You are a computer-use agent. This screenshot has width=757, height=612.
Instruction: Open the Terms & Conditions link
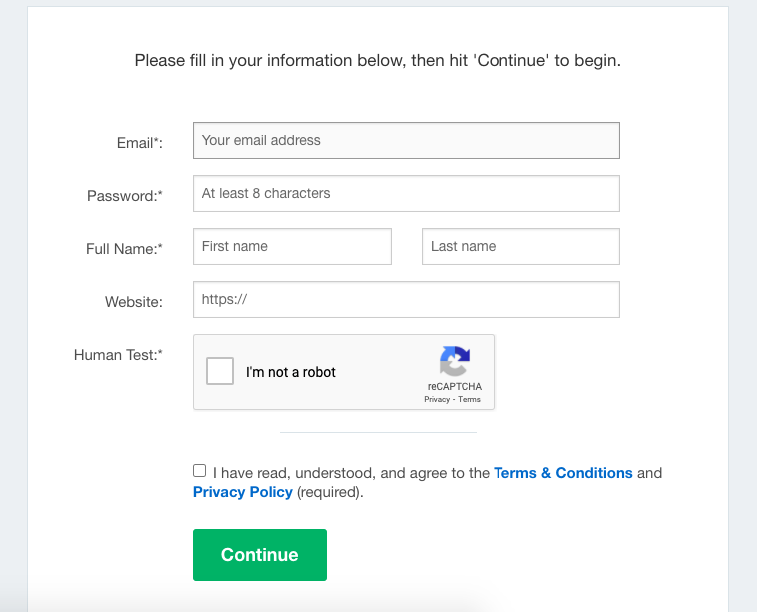pyautogui.click(x=563, y=473)
